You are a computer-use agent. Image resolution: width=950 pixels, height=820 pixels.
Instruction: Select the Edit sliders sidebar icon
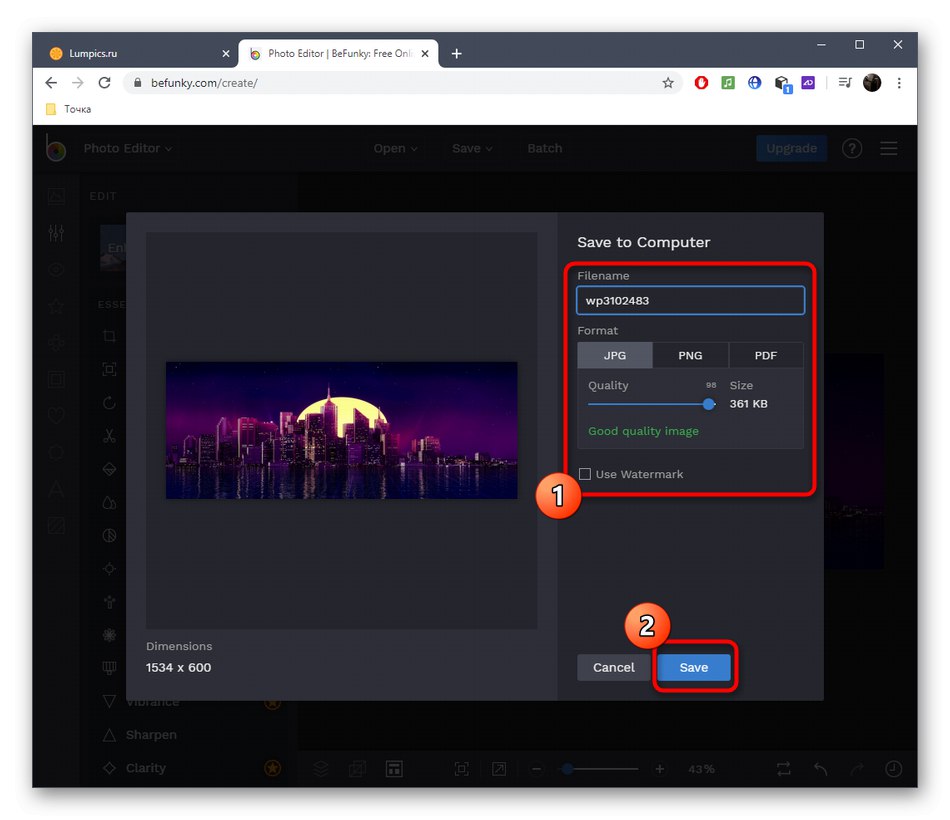(x=56, y=233)
